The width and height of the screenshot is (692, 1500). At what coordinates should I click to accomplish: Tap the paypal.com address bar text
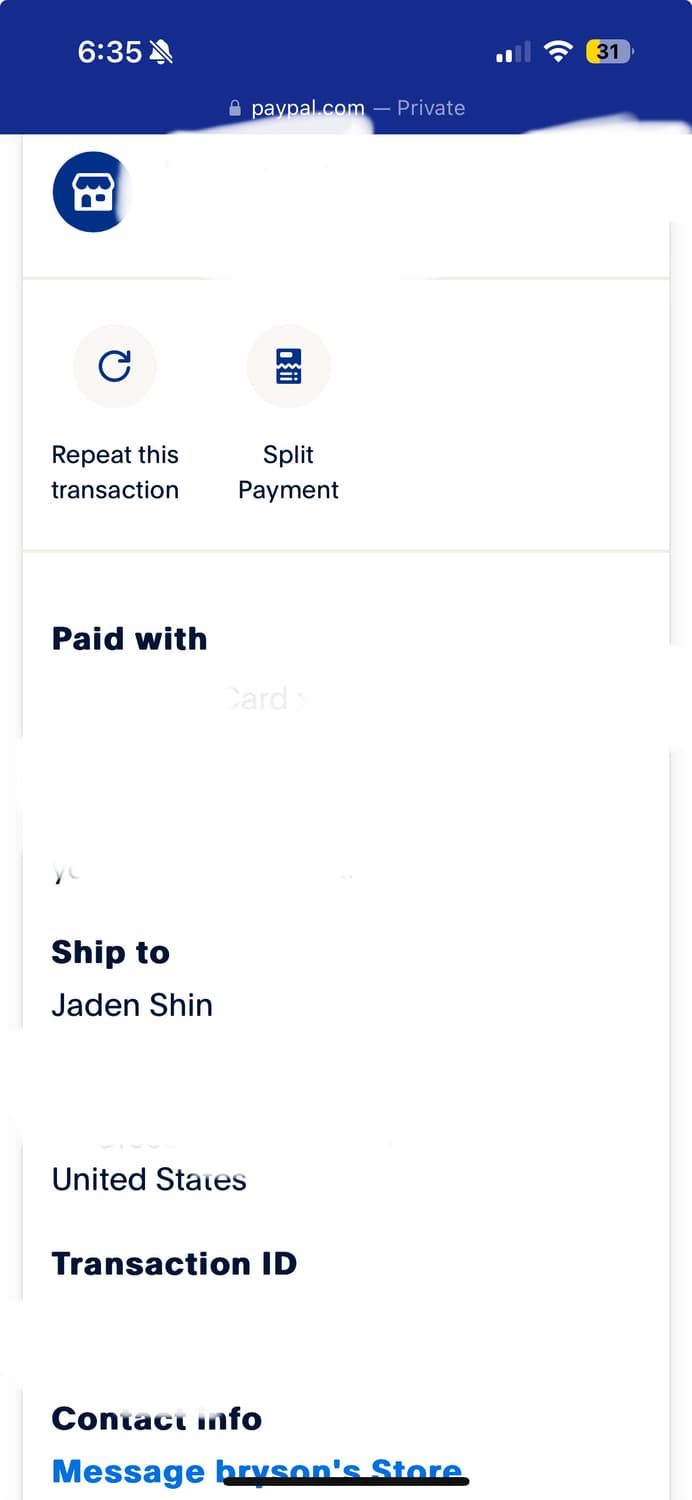pos(307,108)
